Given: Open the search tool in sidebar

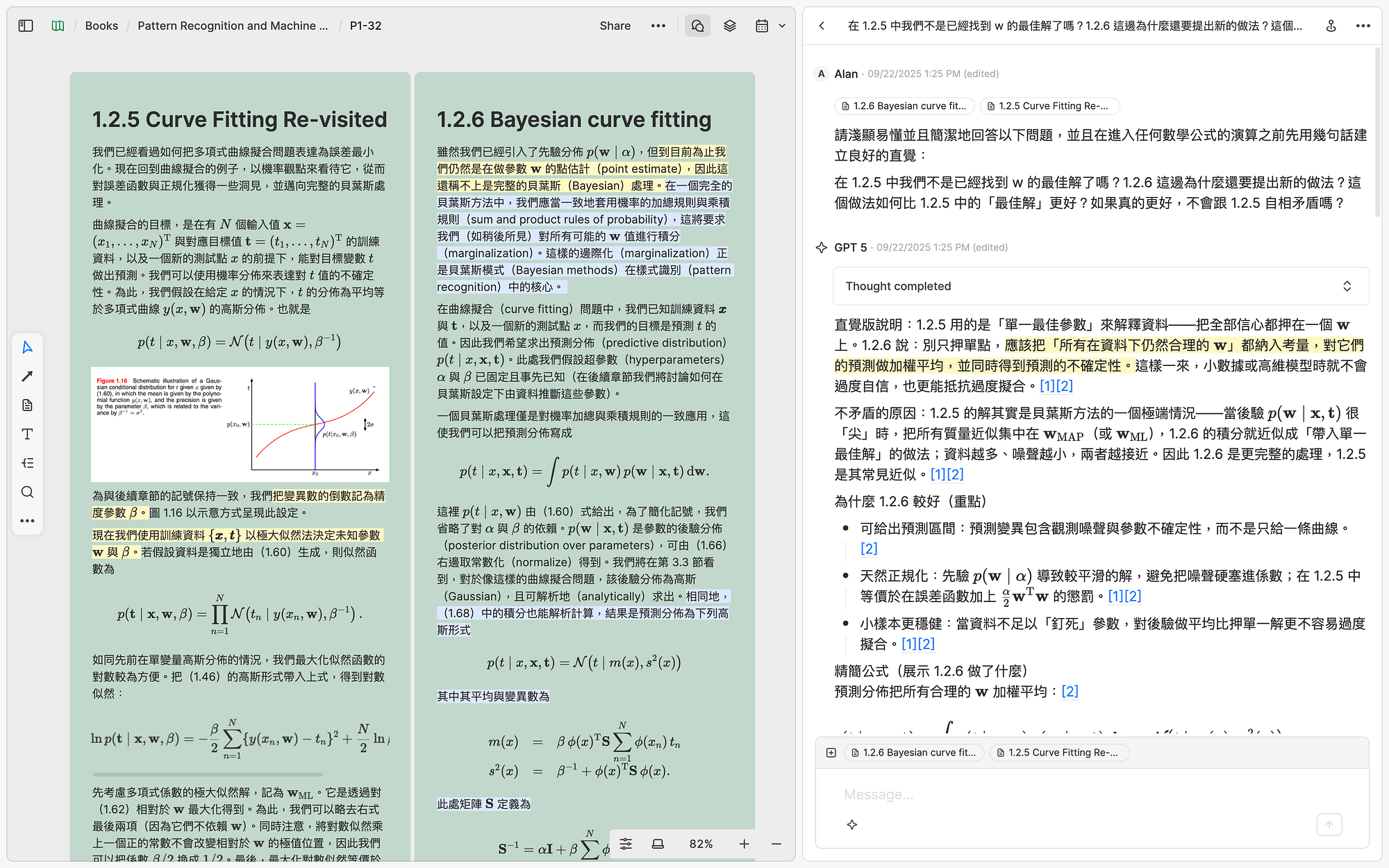Looking at the screenshot, I should click(27, 492).
